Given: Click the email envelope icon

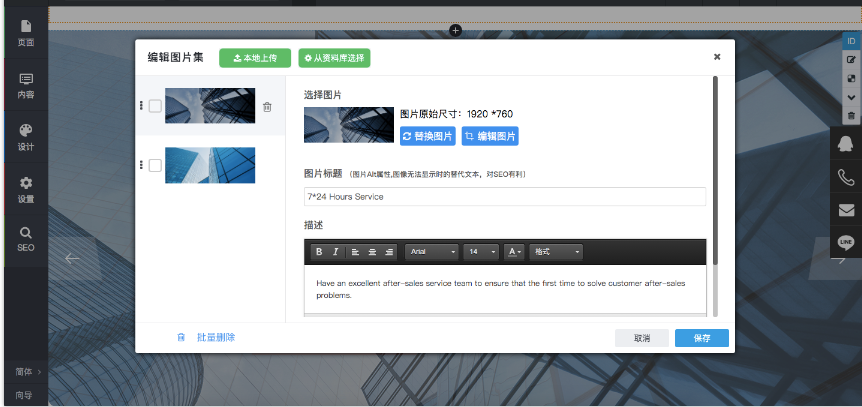Looking at the screenshot, I should click(x=845, y=210).
